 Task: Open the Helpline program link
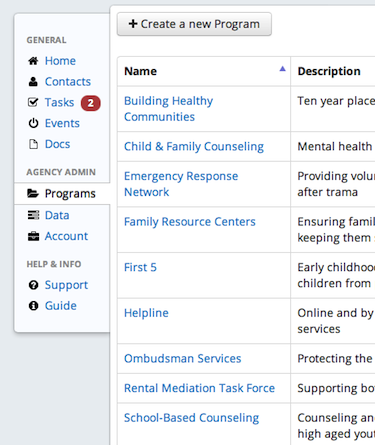point(146,313)
